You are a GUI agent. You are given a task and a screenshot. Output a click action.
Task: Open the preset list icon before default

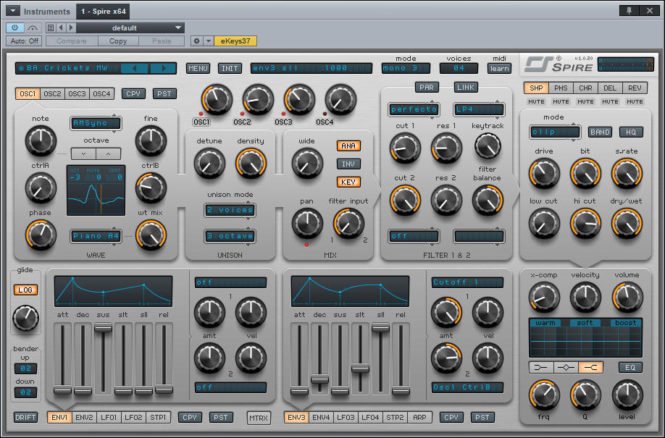click(x=51, y=28)
